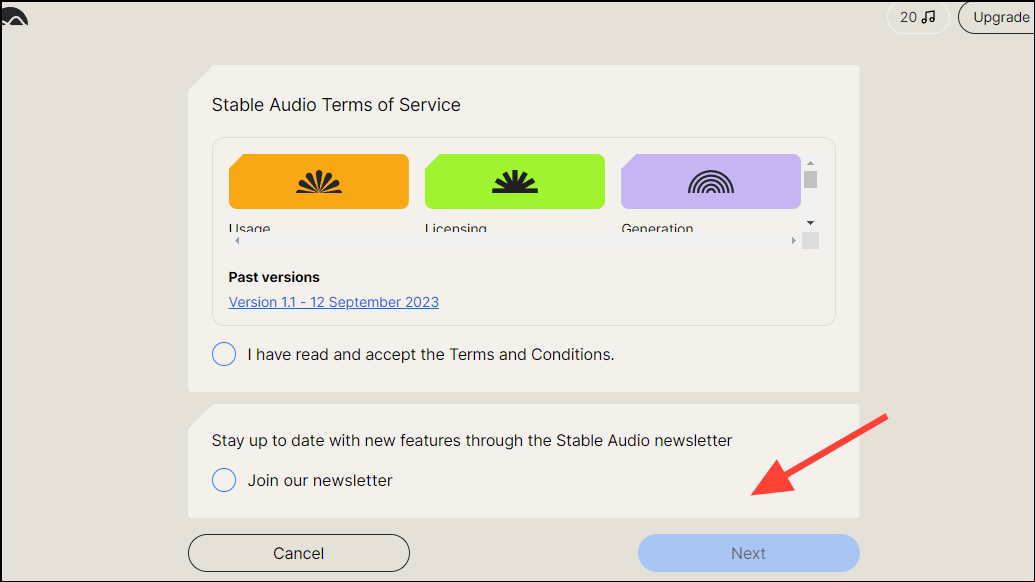Click the terms scroll down arrow
This screenshot has width=1035, height=582.
pyautogui.click(x=811, y=223)
